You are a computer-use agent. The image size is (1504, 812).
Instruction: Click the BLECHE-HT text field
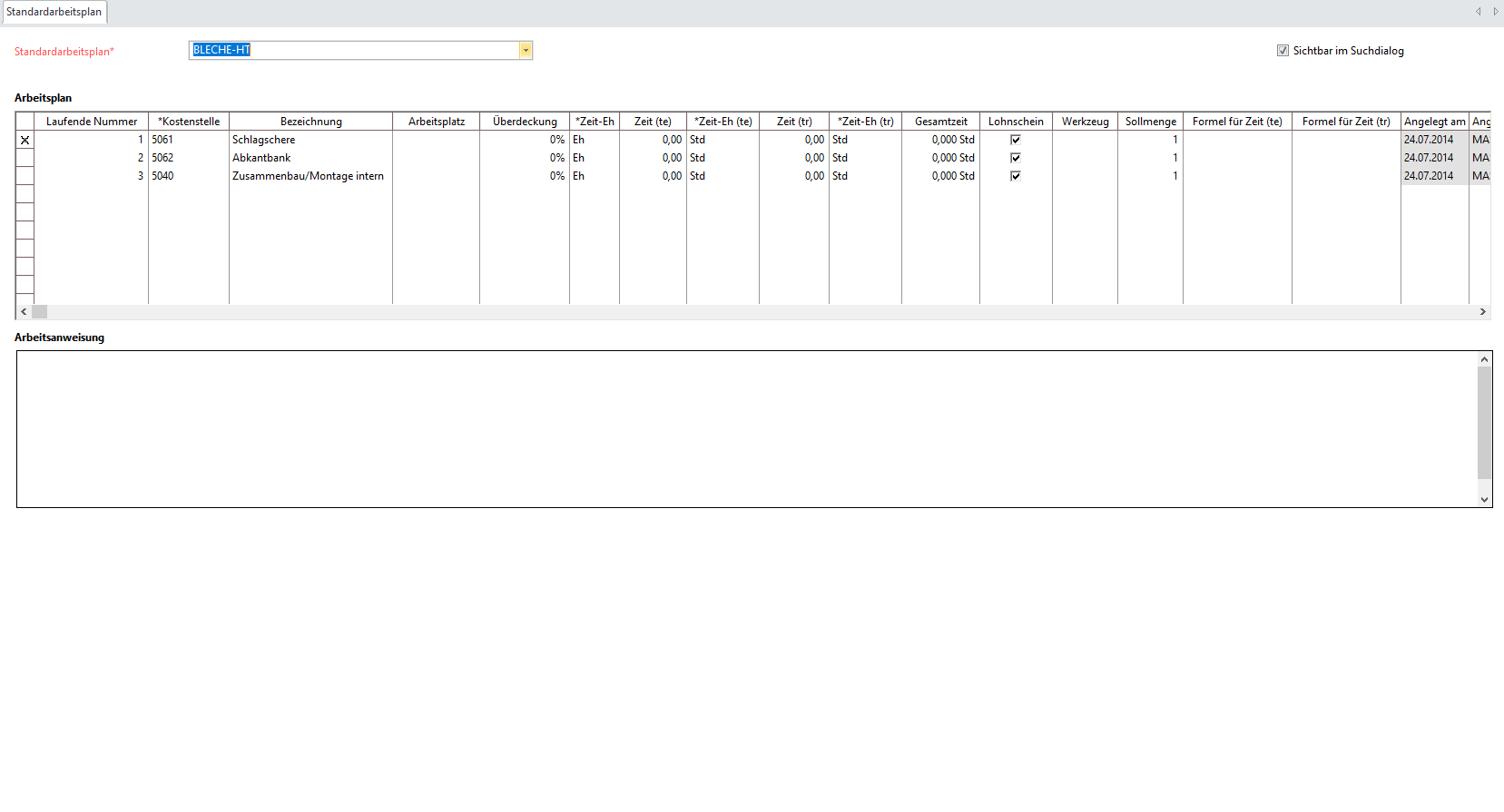(x=354, y=51)
